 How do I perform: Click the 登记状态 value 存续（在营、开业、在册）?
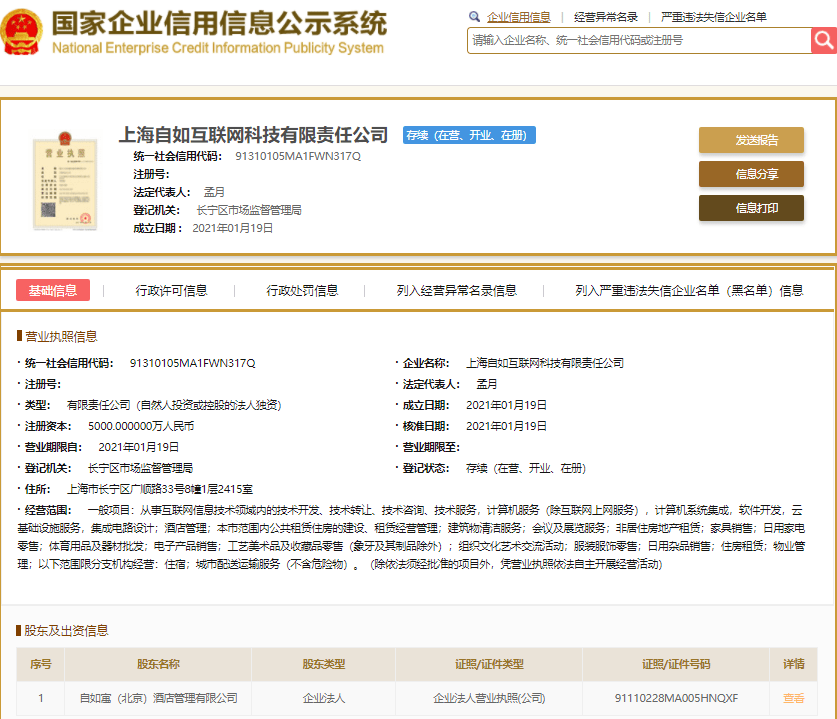click(526, 468)
